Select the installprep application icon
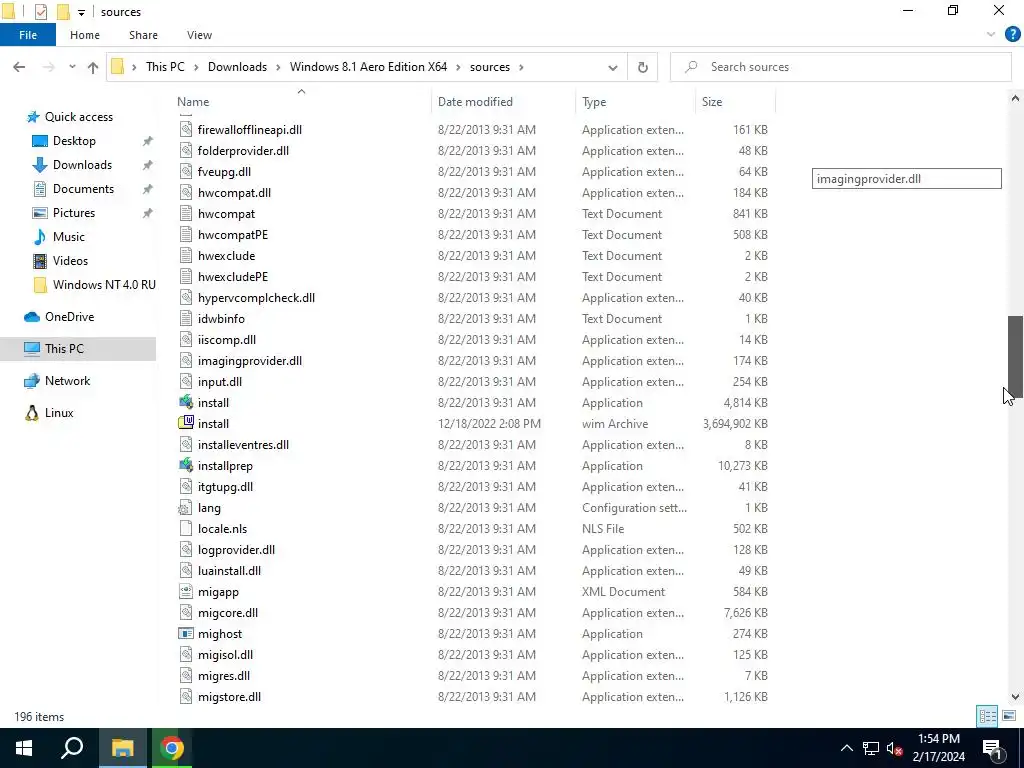 (x=185, y=465)
